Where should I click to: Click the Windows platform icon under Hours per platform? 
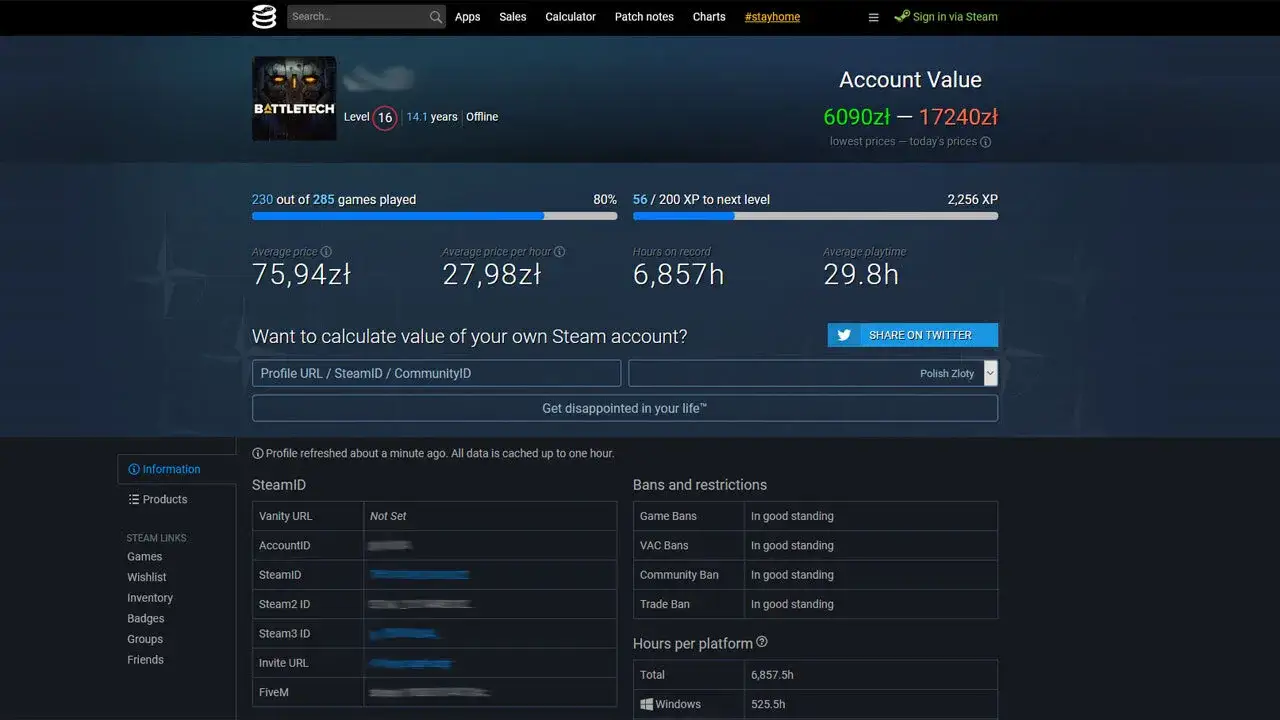(646, 704)
